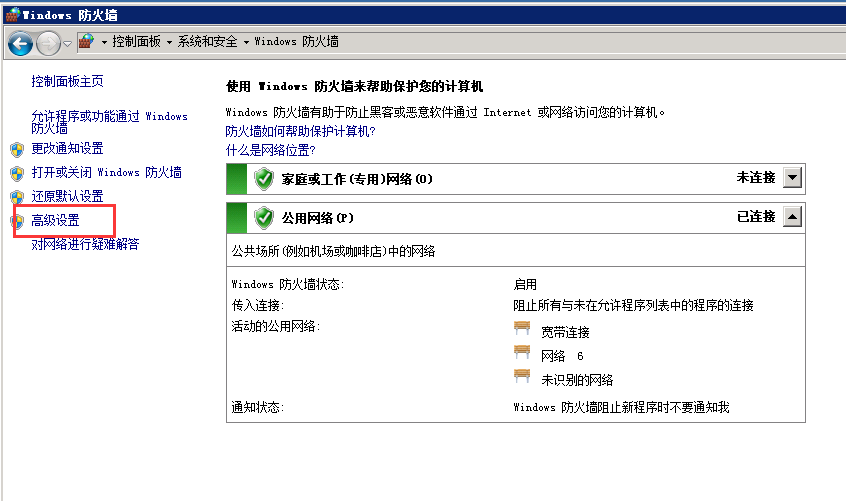Click bench icon next to 未识别的网络
Viewport: 846px width, 501px height.
pyautogui.click(x=522, y=376)
